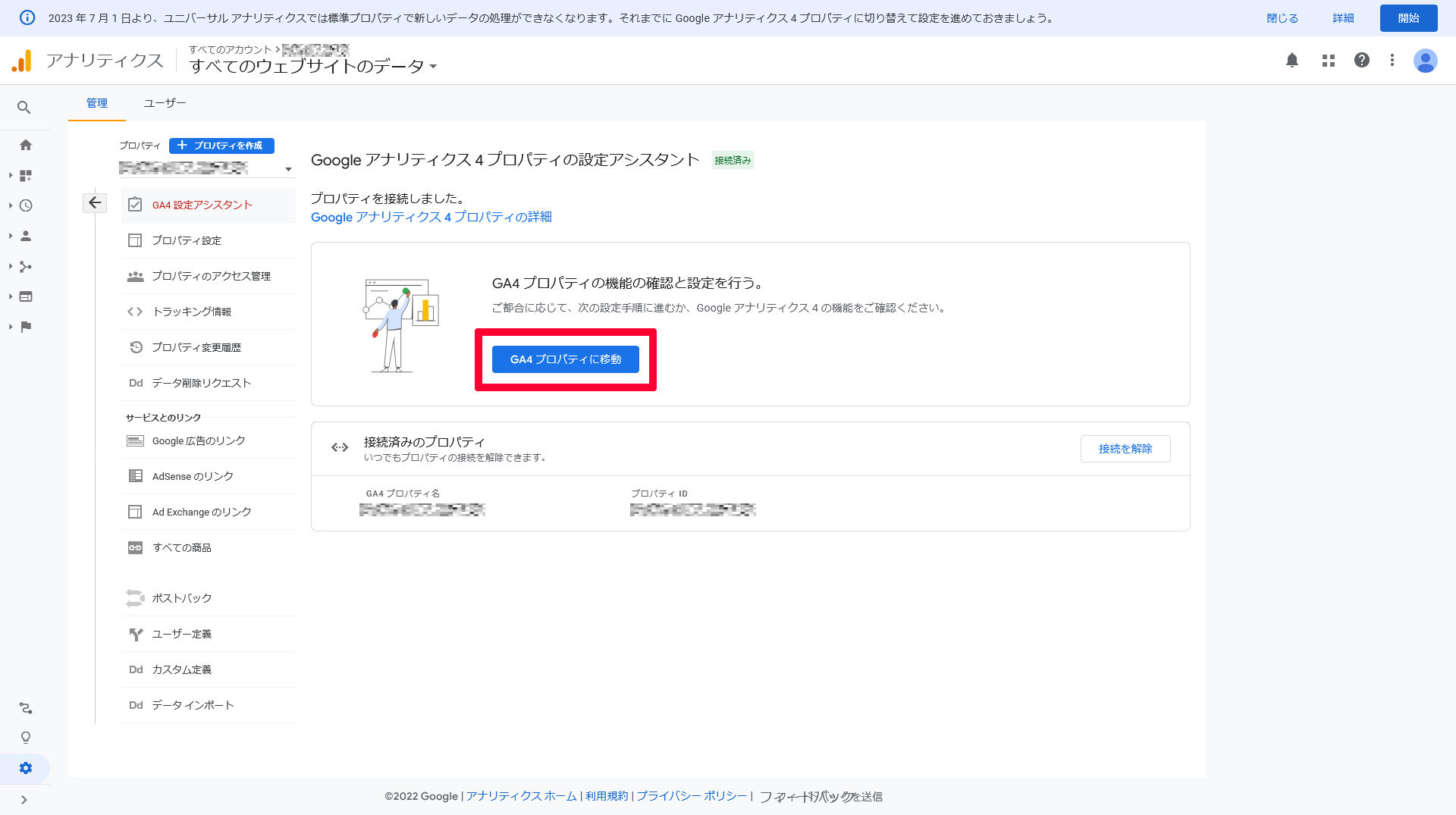Click the GA4 設定アシスタント checkbox icon

(135, 205)
